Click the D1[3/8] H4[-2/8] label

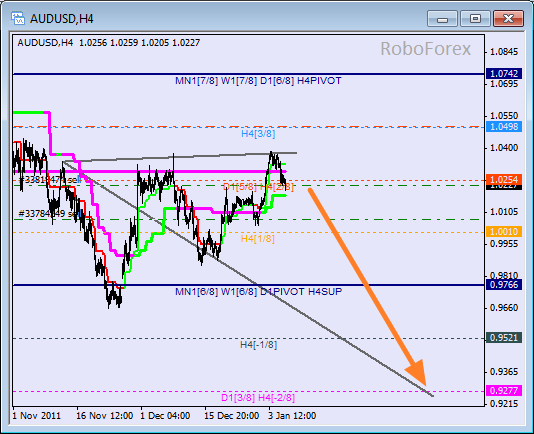[258, 398]
